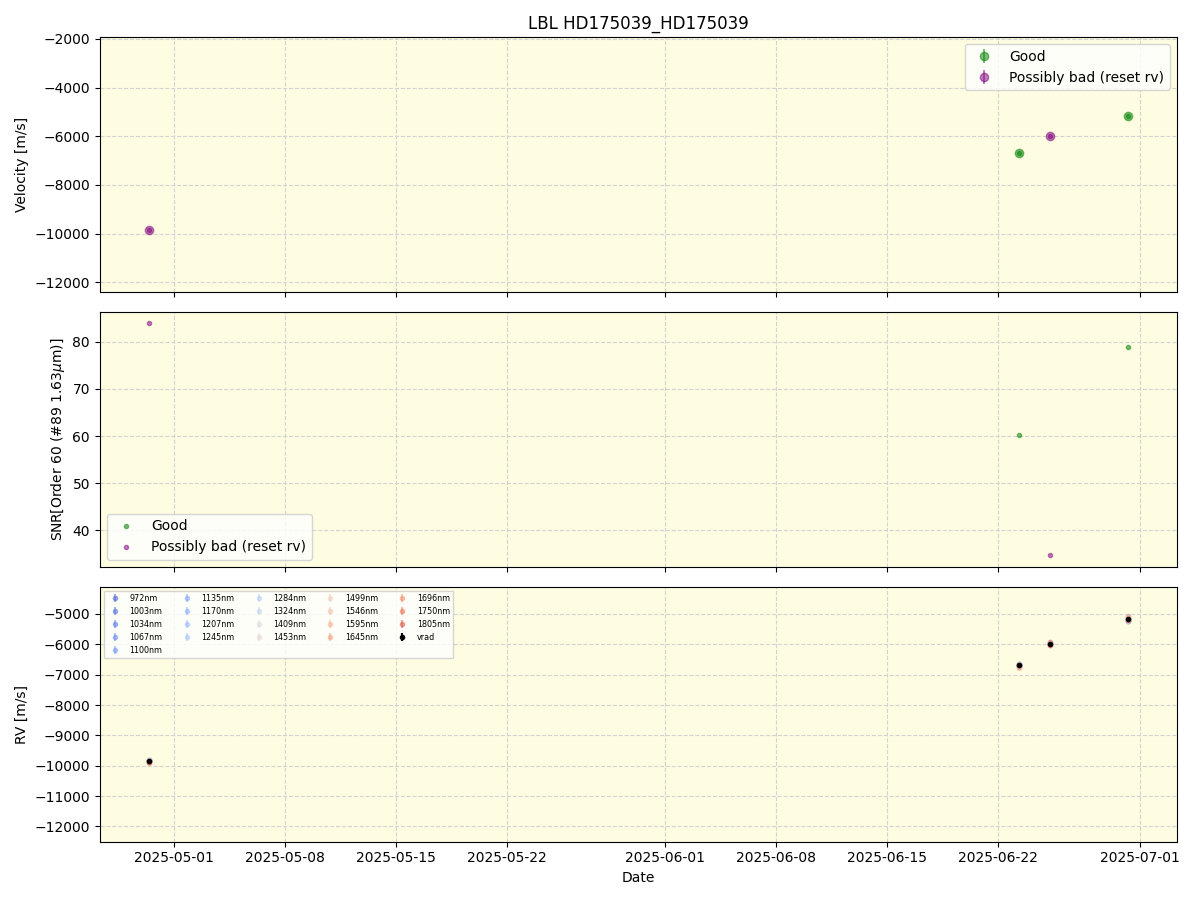Click the lowest purple SNR point near 35
Image resolution: width=1200 pixels, height=900 pixels.
[x=1050, y=555]
